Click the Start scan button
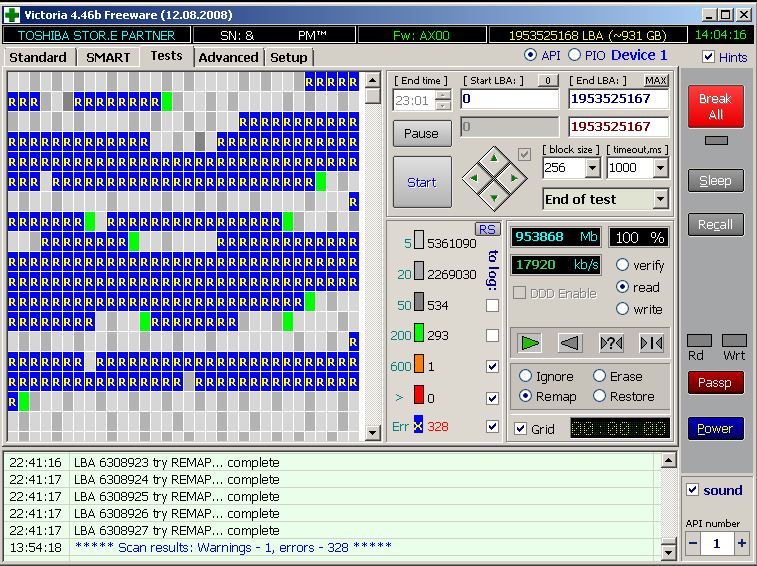 coord(421,182)
